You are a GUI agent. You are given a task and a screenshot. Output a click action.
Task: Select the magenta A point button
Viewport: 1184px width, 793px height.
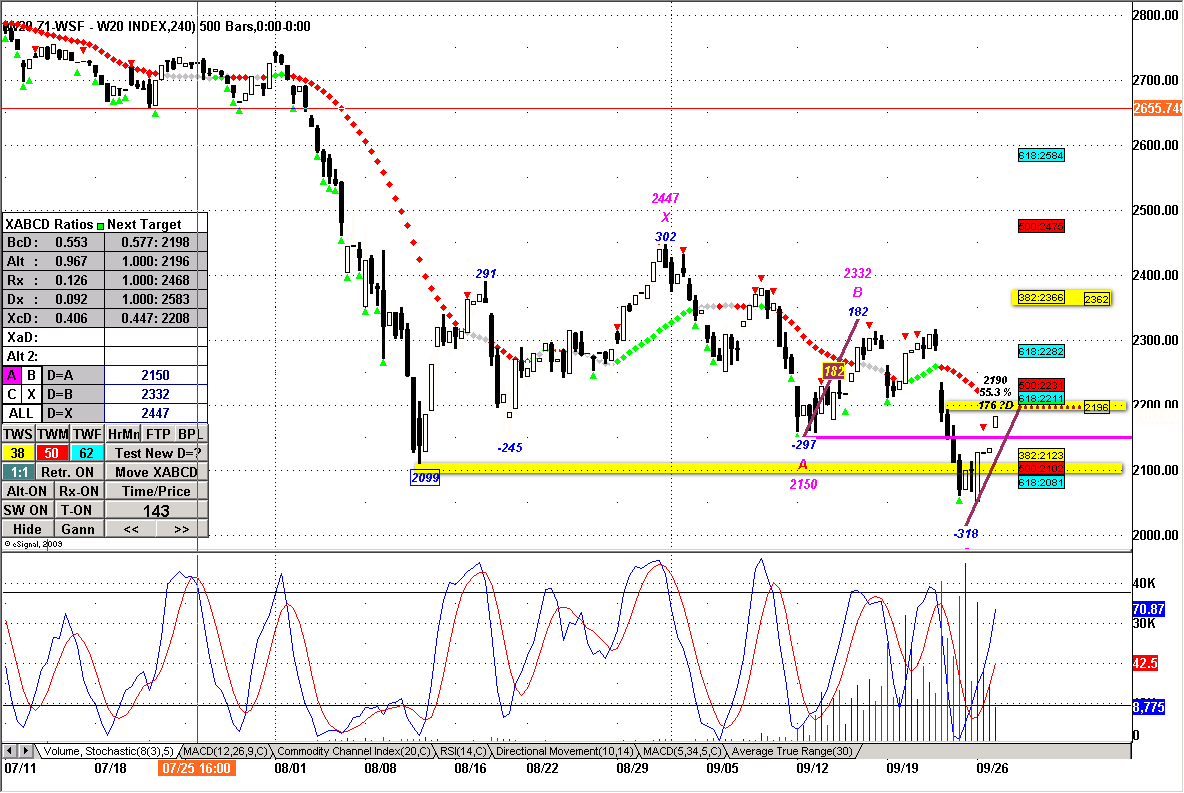pos(12,375)
